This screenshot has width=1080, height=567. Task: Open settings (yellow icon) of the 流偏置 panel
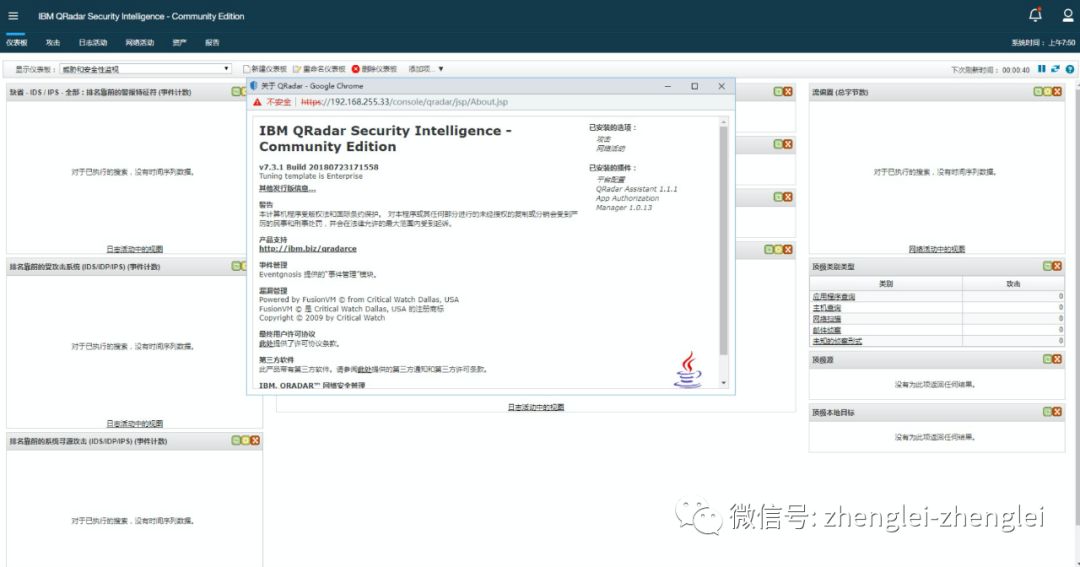point(1047,92)
